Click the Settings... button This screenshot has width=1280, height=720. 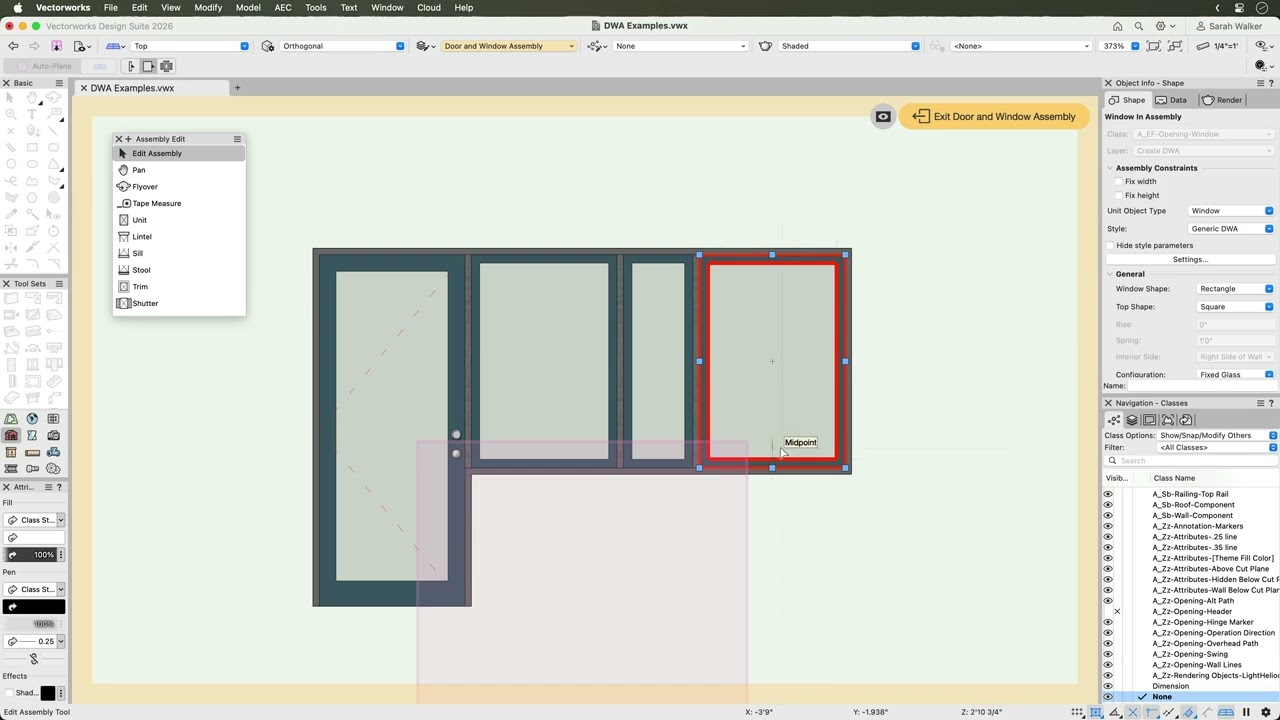tap(1190, 260)
